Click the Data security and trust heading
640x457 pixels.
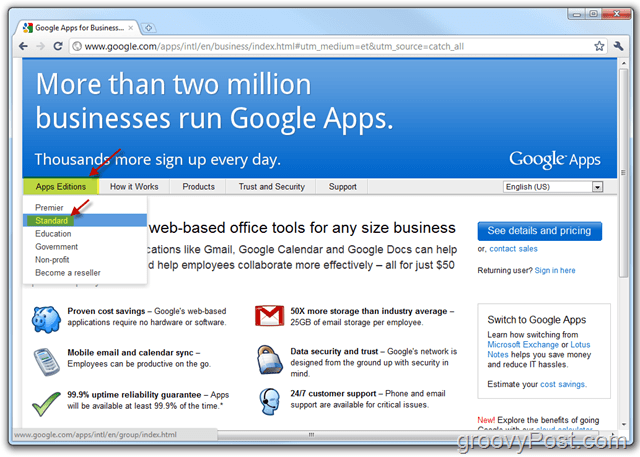334,351
